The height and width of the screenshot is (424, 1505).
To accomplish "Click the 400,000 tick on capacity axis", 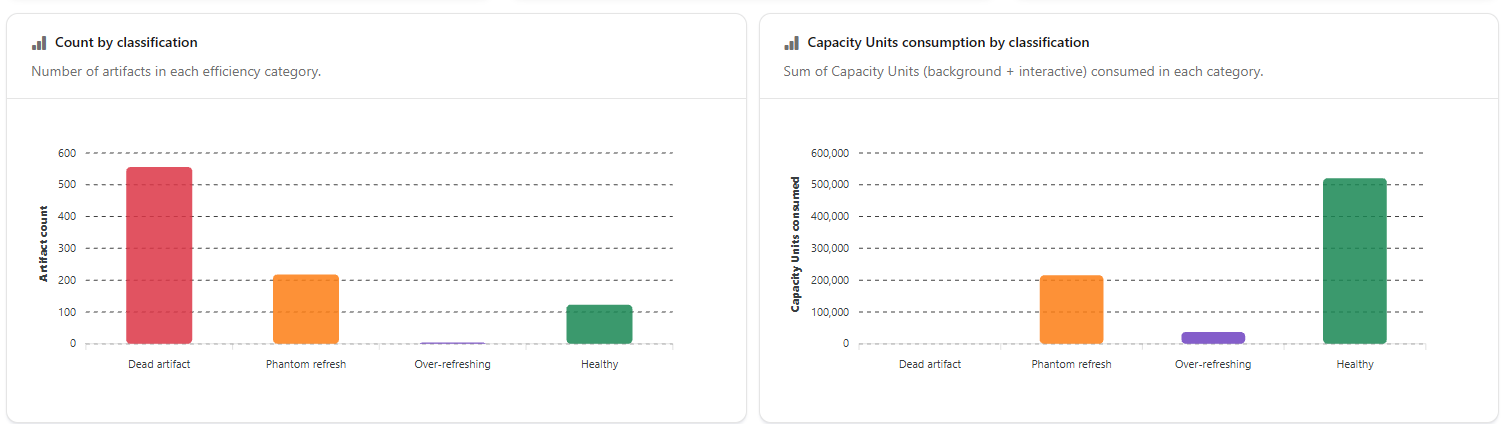I will [x=829, y=216].
